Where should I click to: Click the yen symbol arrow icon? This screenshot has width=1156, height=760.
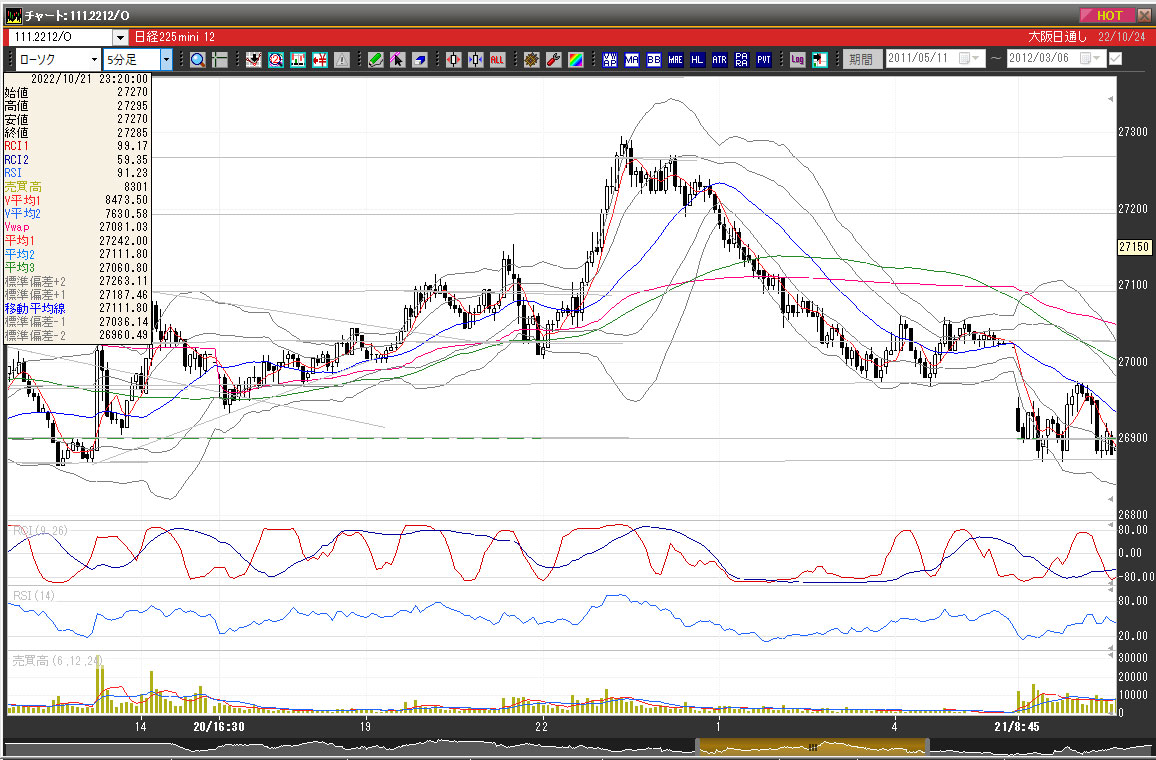pos(319,60)
